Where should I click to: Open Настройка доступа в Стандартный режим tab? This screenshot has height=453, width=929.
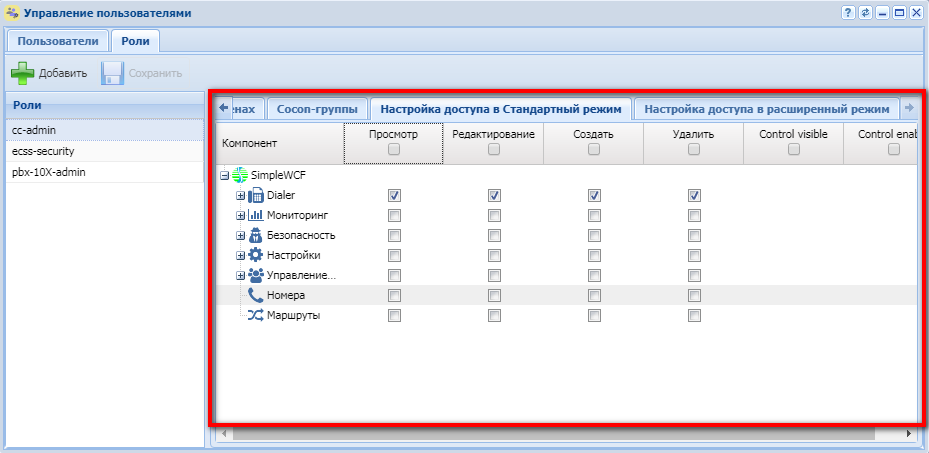pyautogui.click(x=501, y=109)
